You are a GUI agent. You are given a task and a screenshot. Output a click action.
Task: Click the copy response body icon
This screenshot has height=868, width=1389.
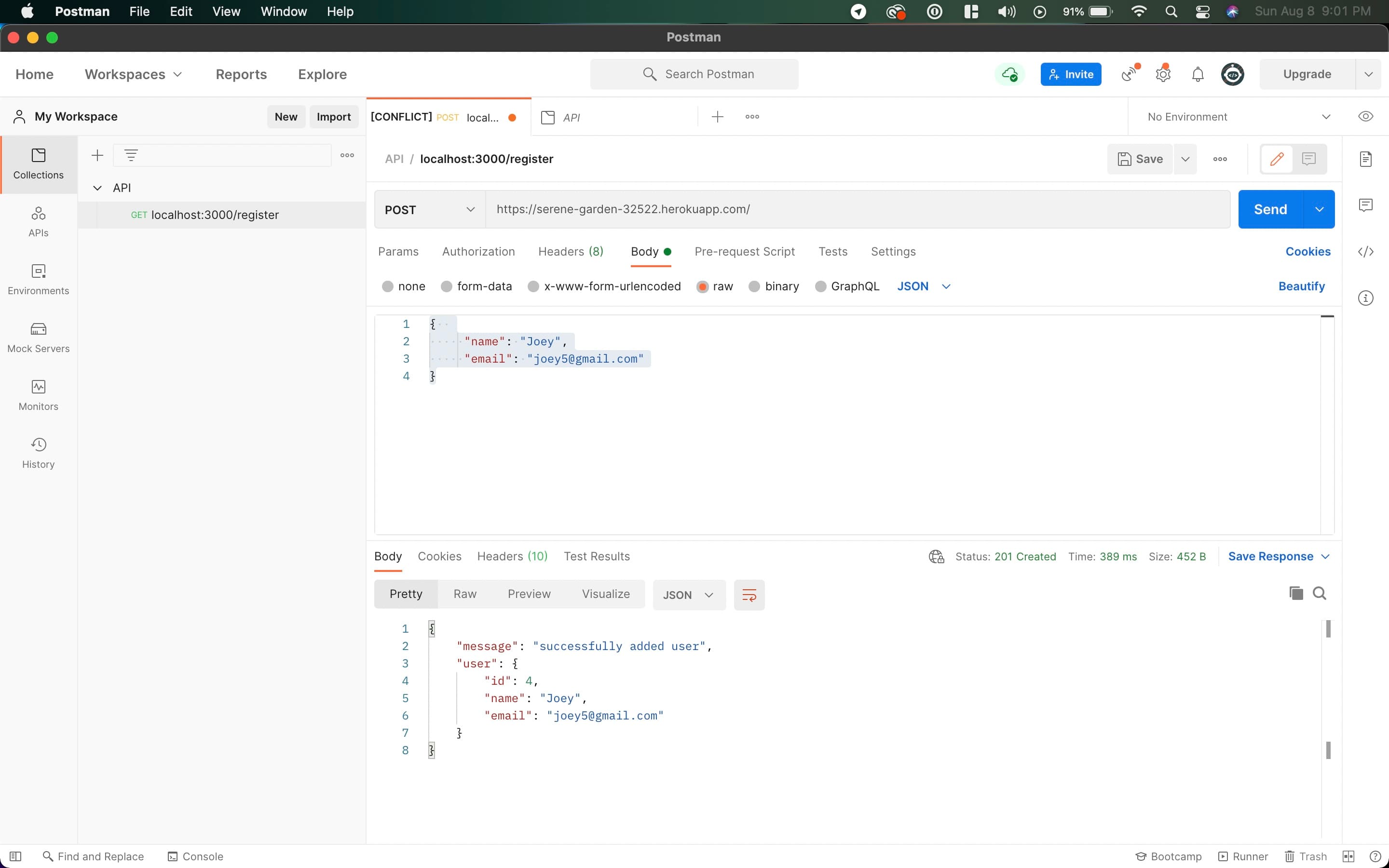1295,593
